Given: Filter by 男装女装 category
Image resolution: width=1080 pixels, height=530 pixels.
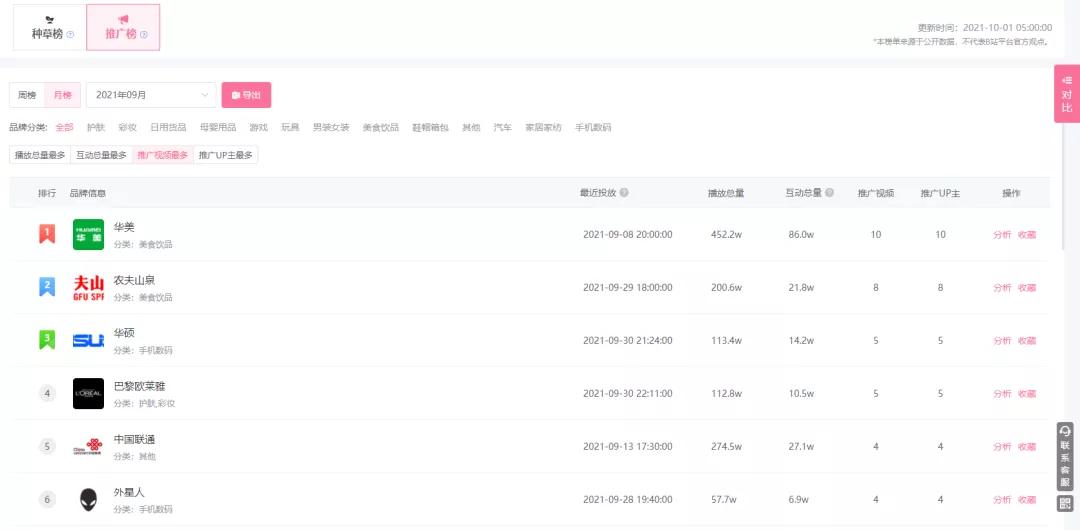Looking at the screenshot, I should 331,128.
